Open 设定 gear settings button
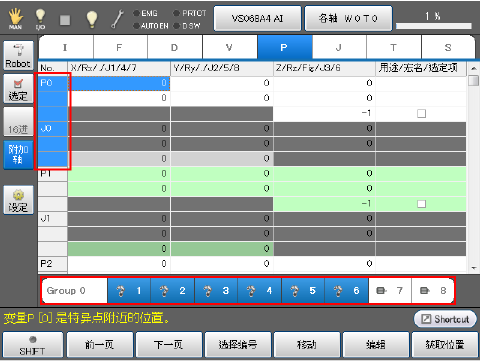 click(x=18, y=200)
